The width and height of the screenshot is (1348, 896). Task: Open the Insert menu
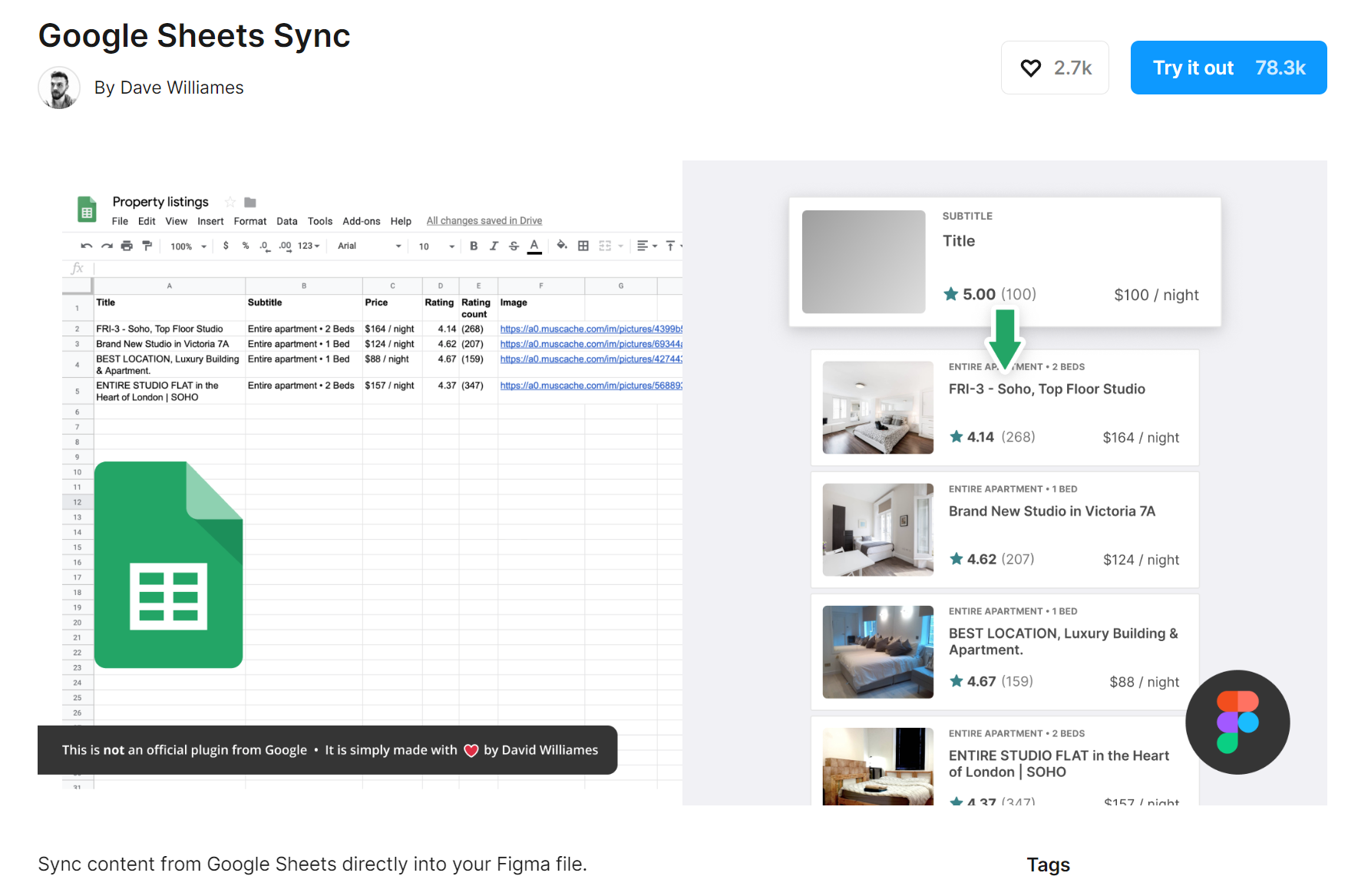210,221
